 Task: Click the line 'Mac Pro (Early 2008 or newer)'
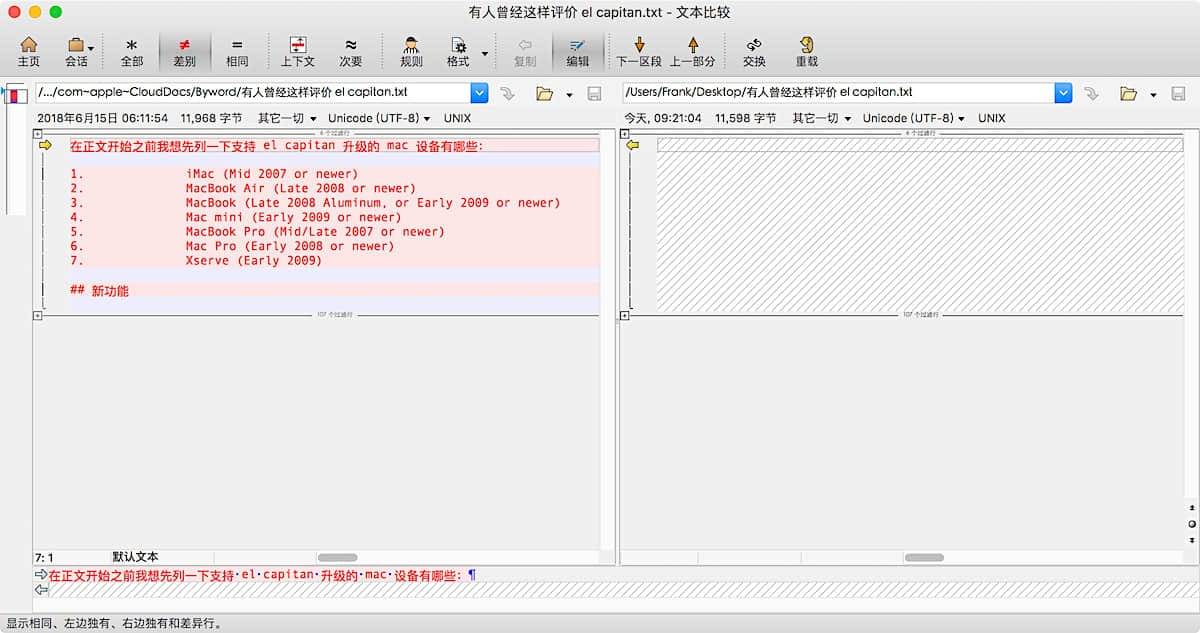point(290,246)
